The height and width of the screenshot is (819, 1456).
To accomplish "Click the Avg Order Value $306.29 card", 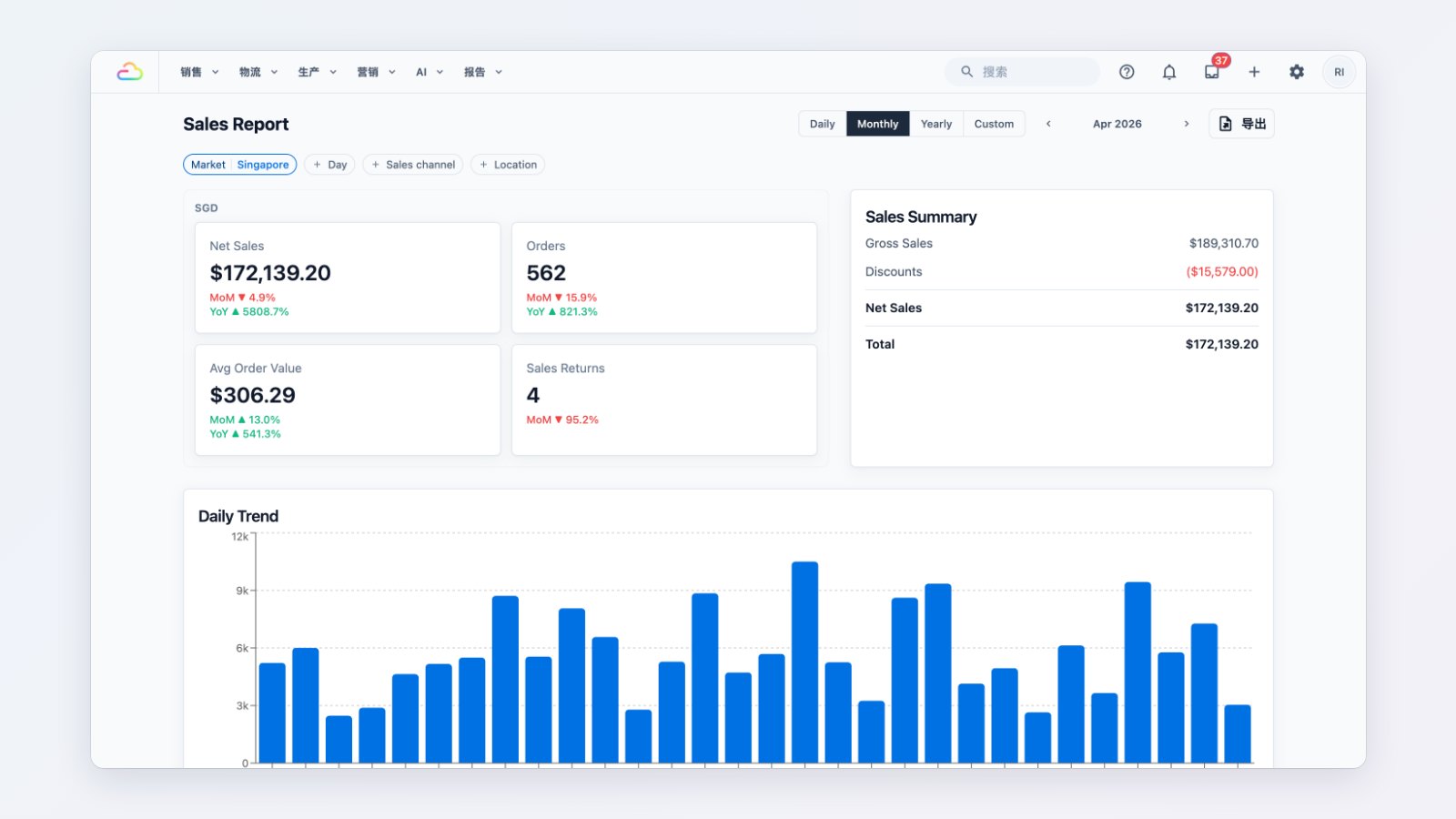I will coord(348,399).
